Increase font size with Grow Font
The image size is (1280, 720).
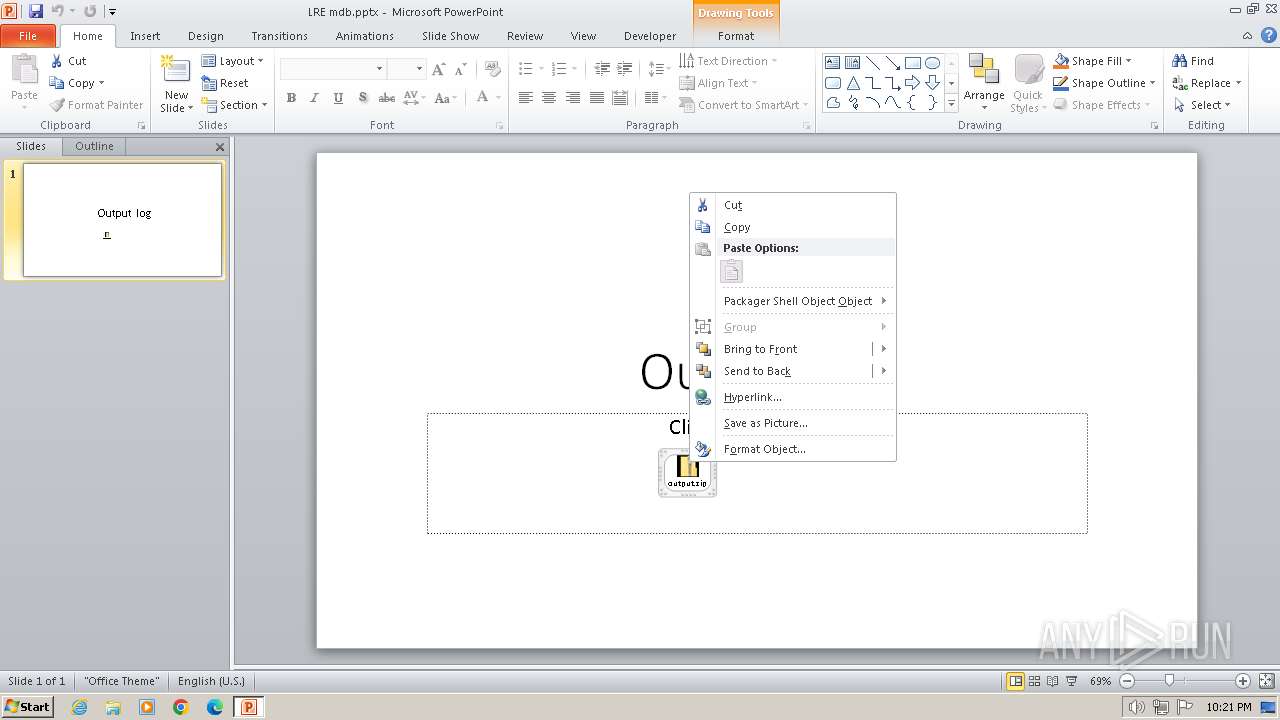coord(439,69)
